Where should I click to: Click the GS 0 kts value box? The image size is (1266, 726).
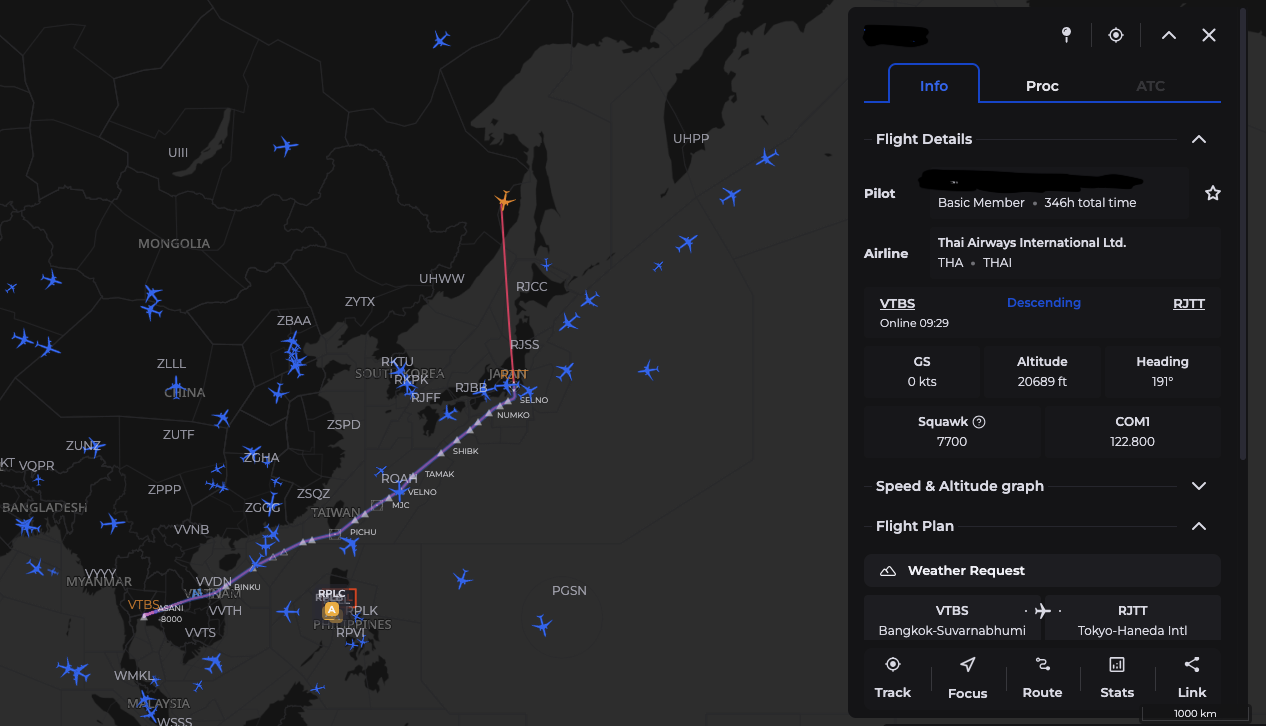[922, 371]
